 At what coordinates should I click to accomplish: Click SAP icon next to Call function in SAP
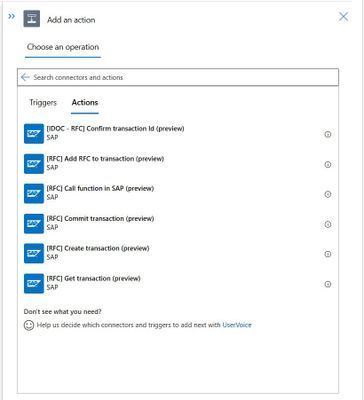tap(34, 194)
